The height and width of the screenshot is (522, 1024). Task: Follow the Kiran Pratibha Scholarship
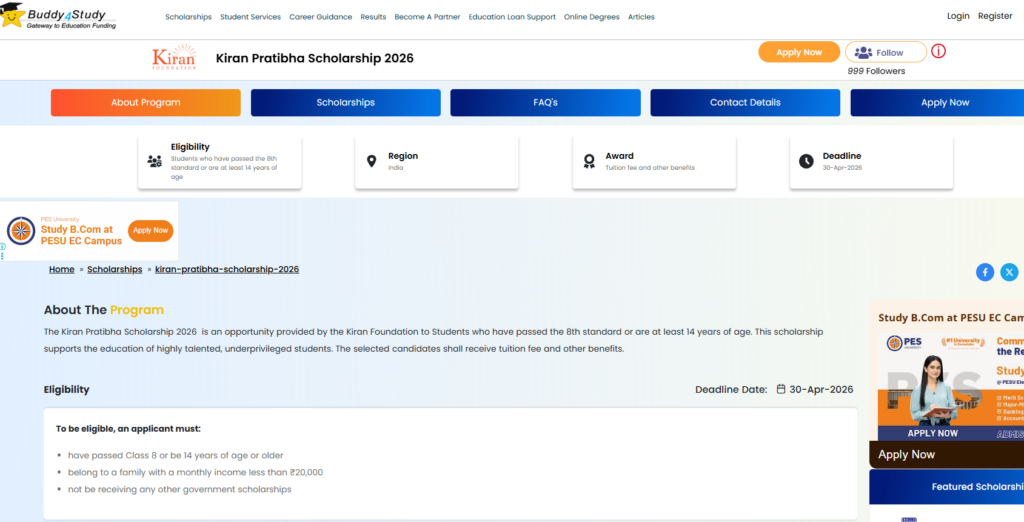click(886, 52)
